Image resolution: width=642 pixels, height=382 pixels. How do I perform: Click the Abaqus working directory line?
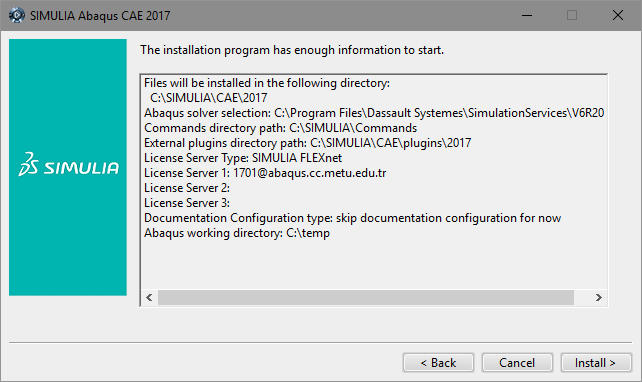click(x=237, y=233)
